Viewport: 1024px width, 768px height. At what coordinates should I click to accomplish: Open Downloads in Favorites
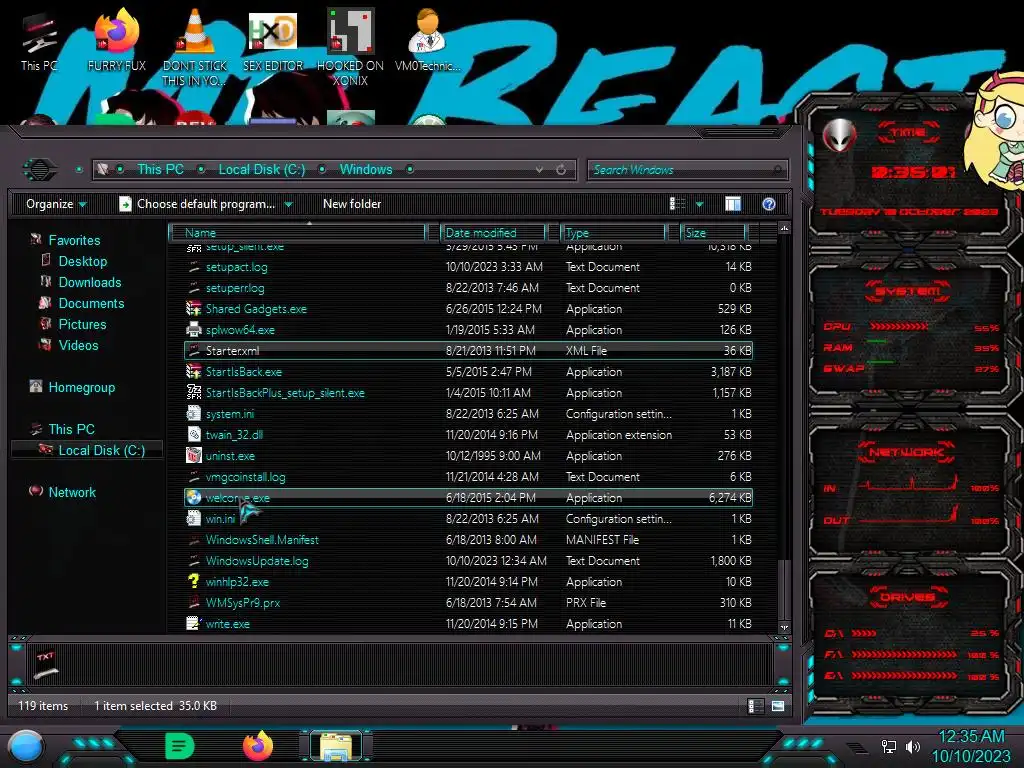pos(89,282)
